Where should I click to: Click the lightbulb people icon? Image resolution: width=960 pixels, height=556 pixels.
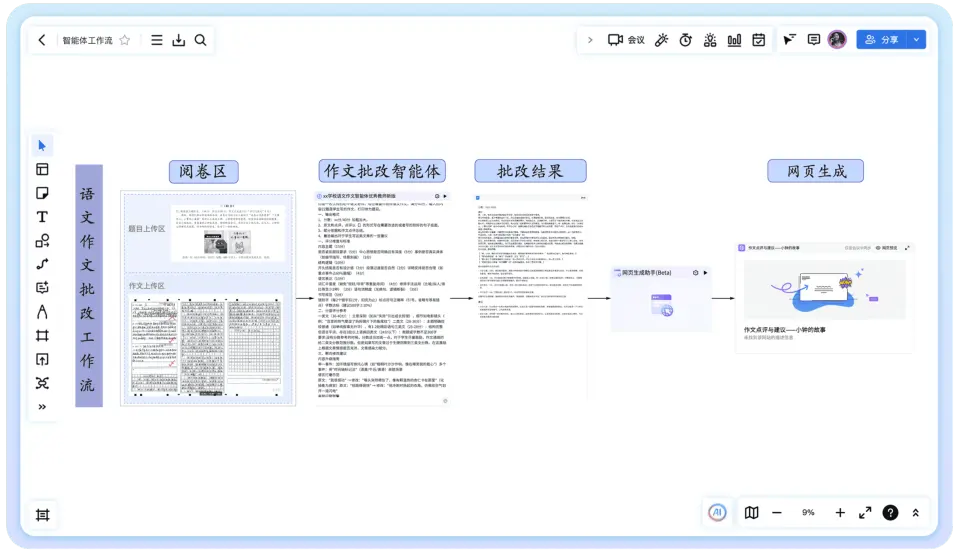point(710,40)
